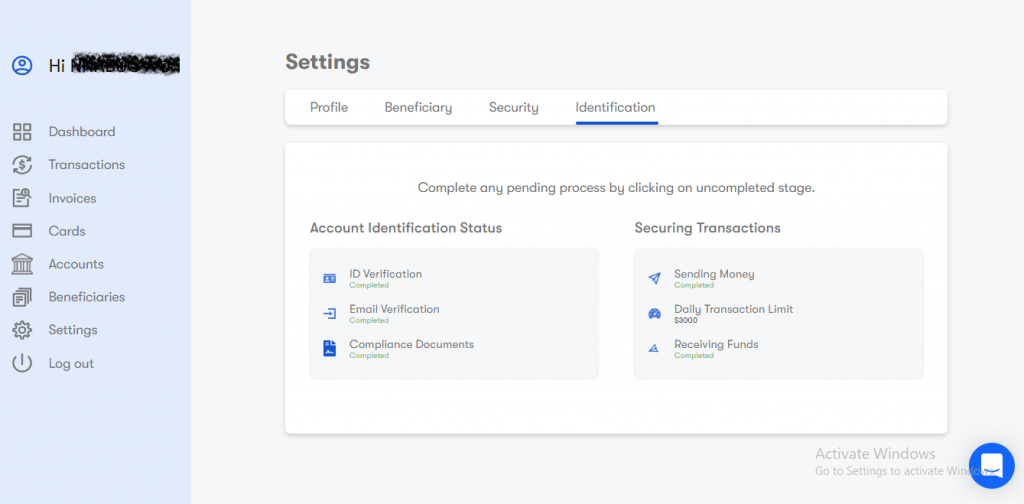Open Invoices from the sidebar
This screenshot has width=1024, height=504.
[x=72, y=198]
